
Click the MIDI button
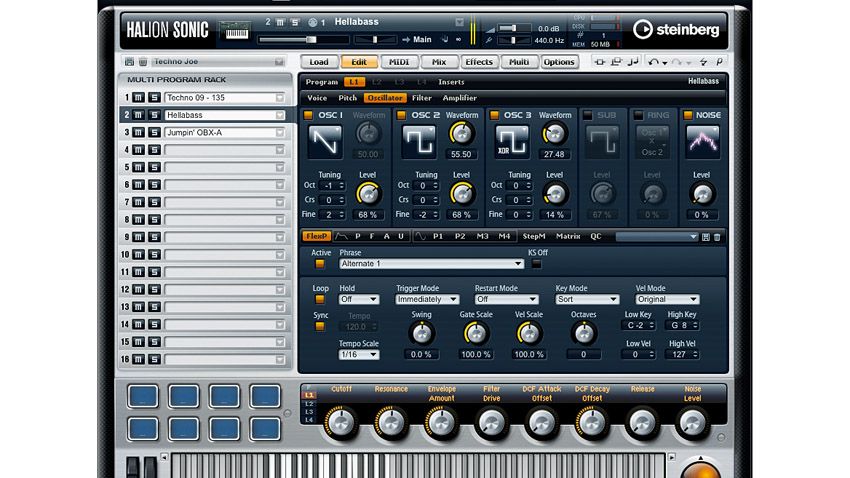pos(399,62)
